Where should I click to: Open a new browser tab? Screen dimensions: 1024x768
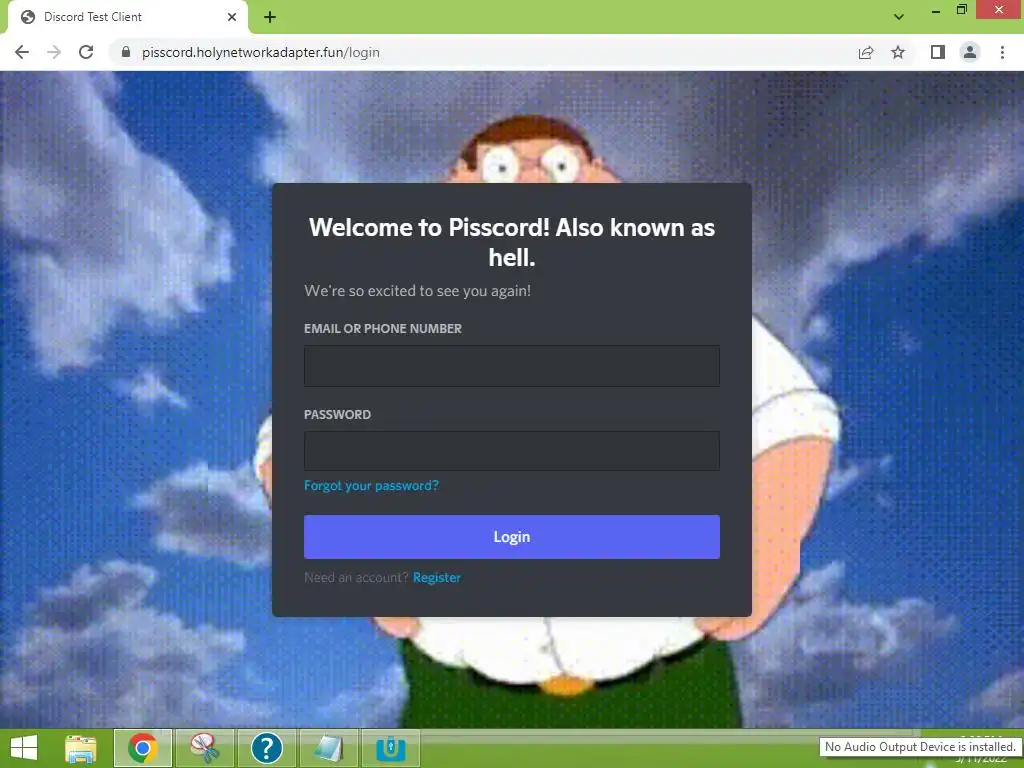tap(270, 17)
